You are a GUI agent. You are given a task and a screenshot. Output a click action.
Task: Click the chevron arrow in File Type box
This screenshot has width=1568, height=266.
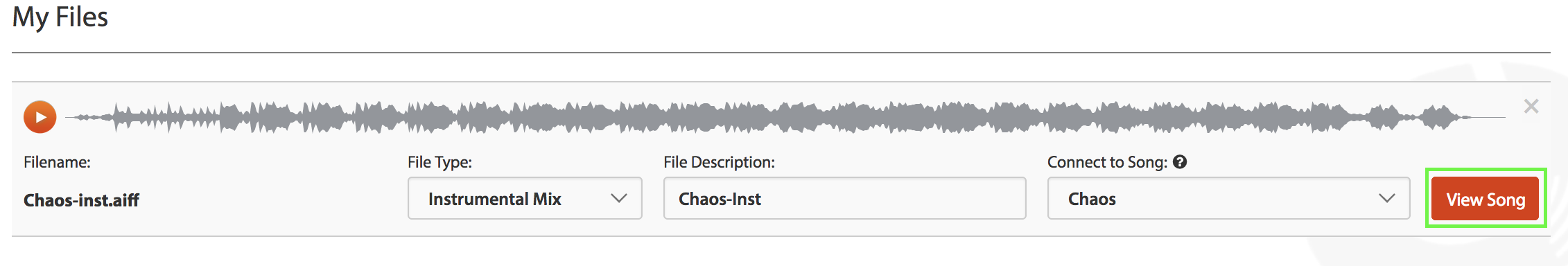[x=618, y=198]
